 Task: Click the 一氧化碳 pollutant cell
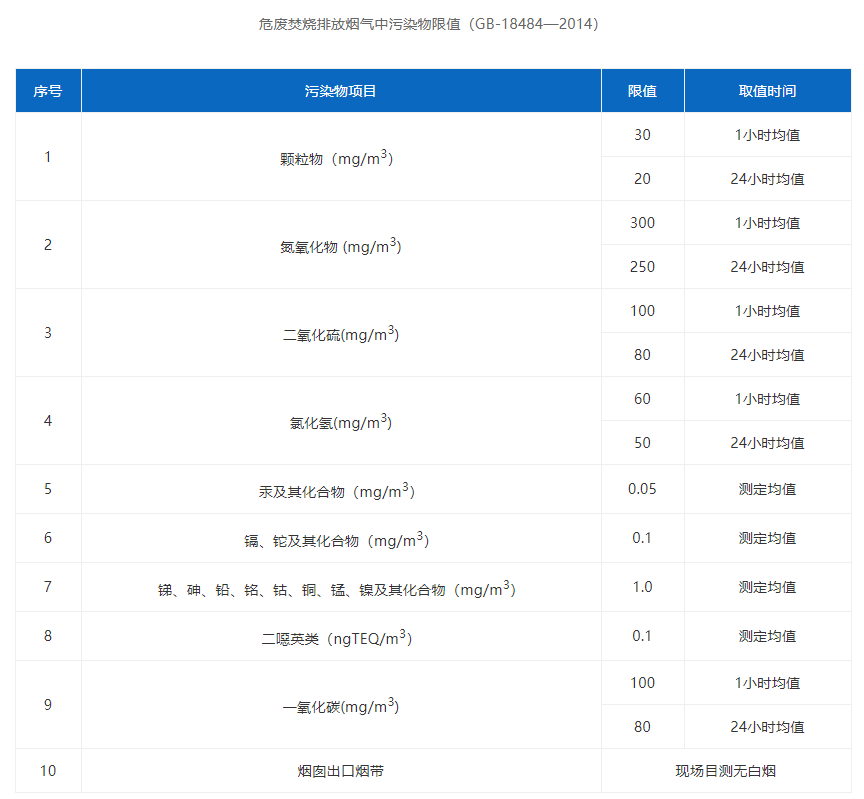coord(340,706)
